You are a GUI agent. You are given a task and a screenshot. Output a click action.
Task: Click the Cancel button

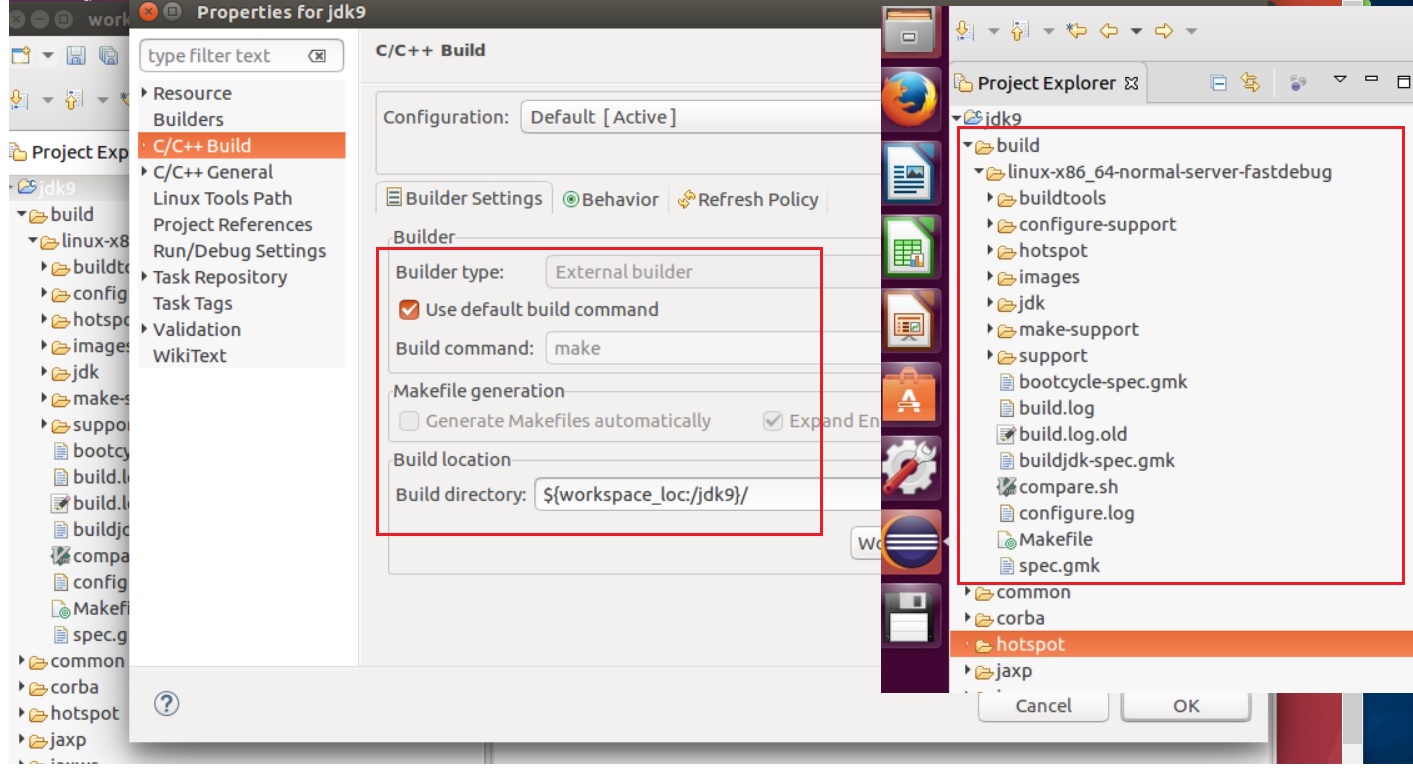coord(1043,705)
